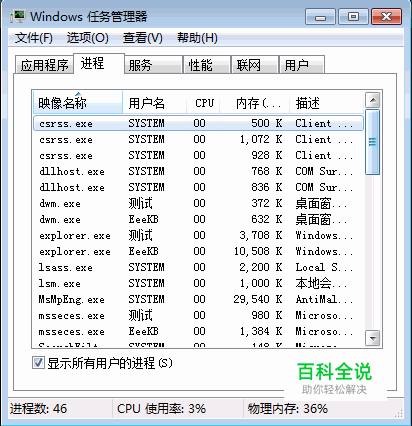The height and width of the screenshot is (426, 412).
Task: Click 进程数: 46 in status bar
Action: click(38, 409)
